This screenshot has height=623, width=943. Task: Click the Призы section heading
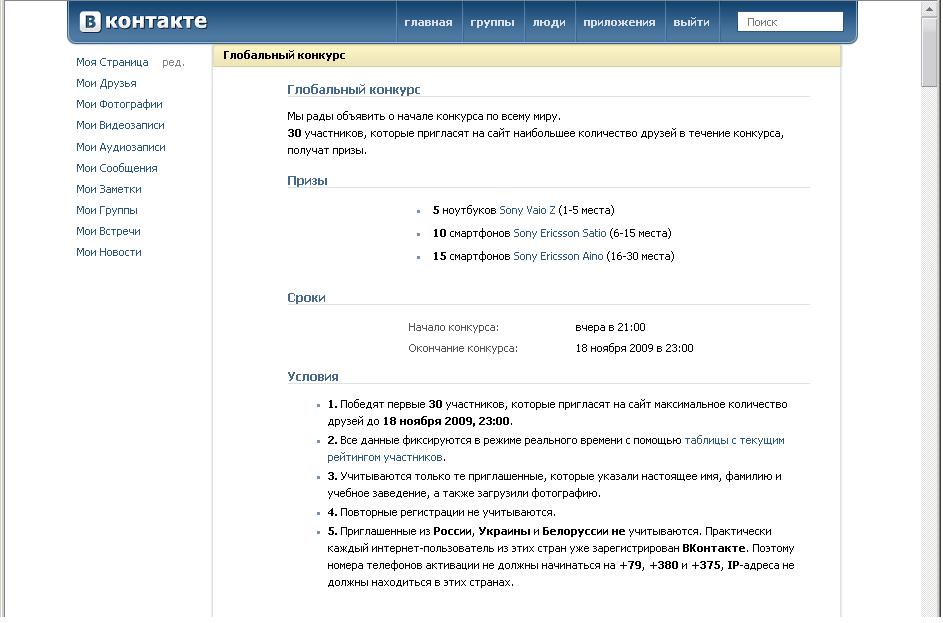pyautogui.click(x=307, y=180)
